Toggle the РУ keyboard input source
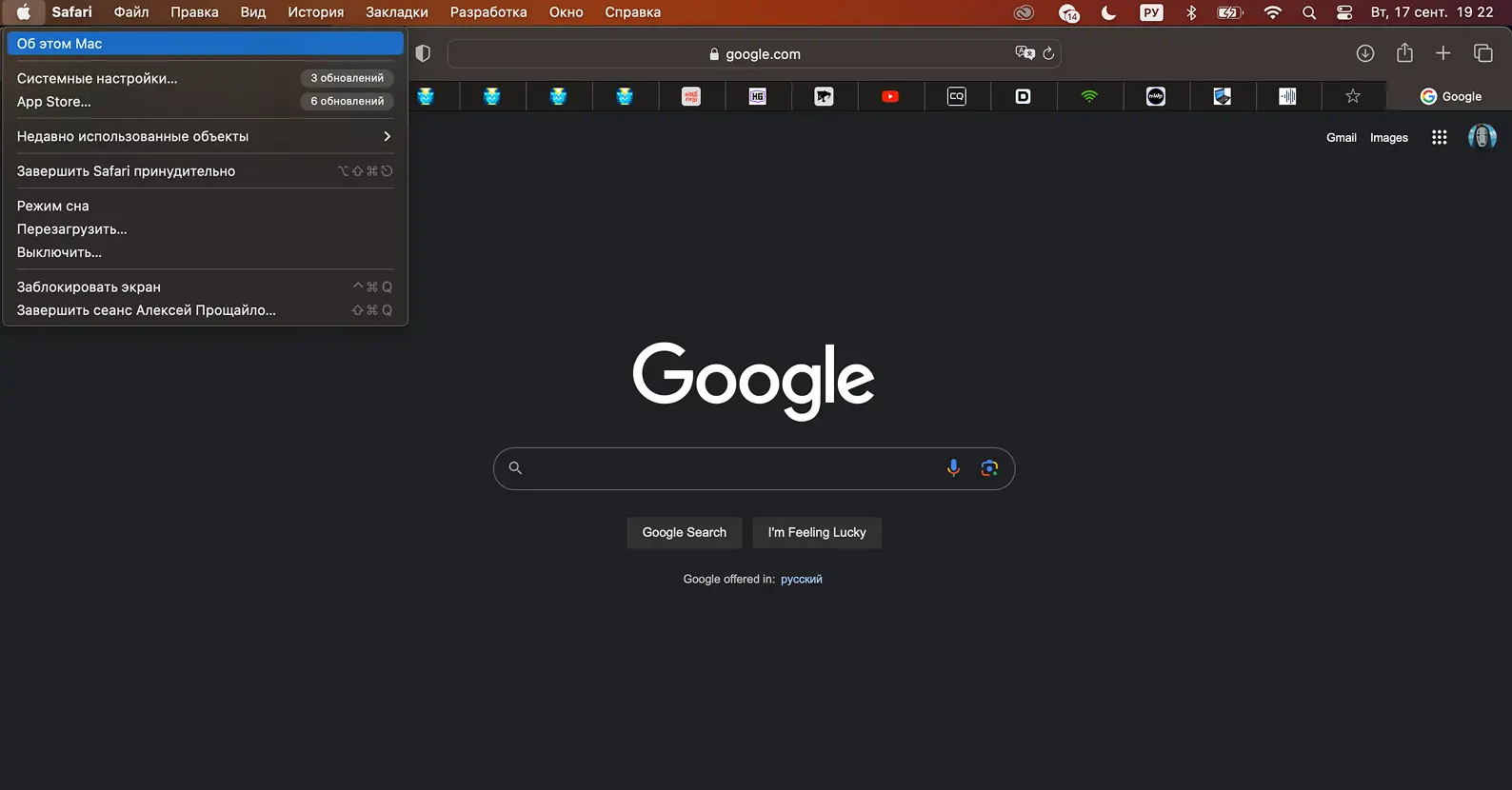This screenshot has height=790, width=1512. click(1151, 12)
